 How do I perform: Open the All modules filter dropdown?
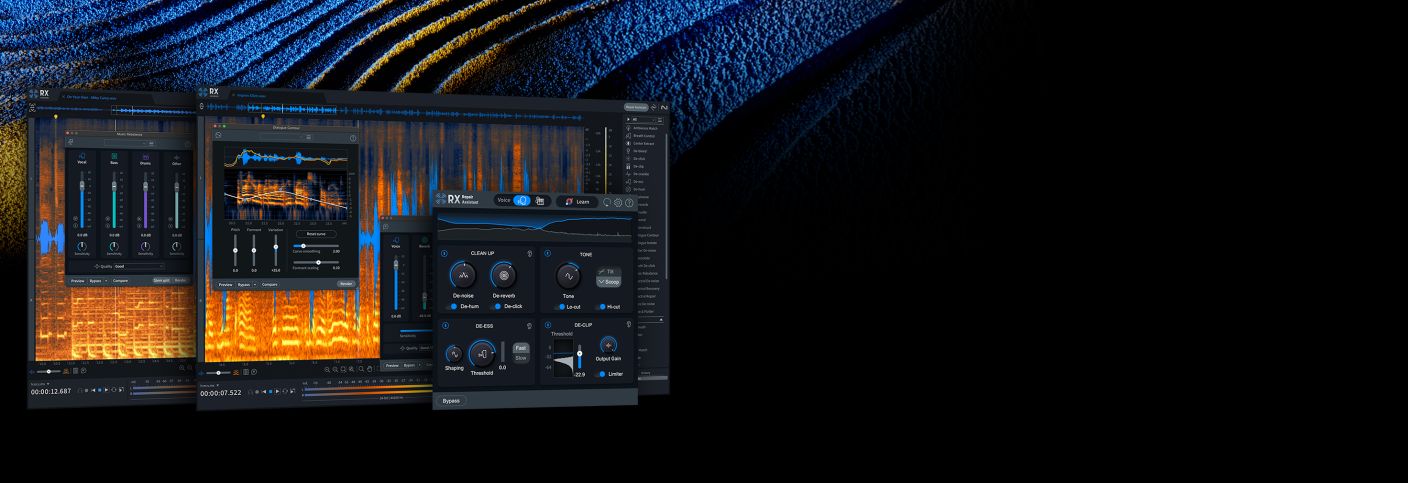(643, 119)
